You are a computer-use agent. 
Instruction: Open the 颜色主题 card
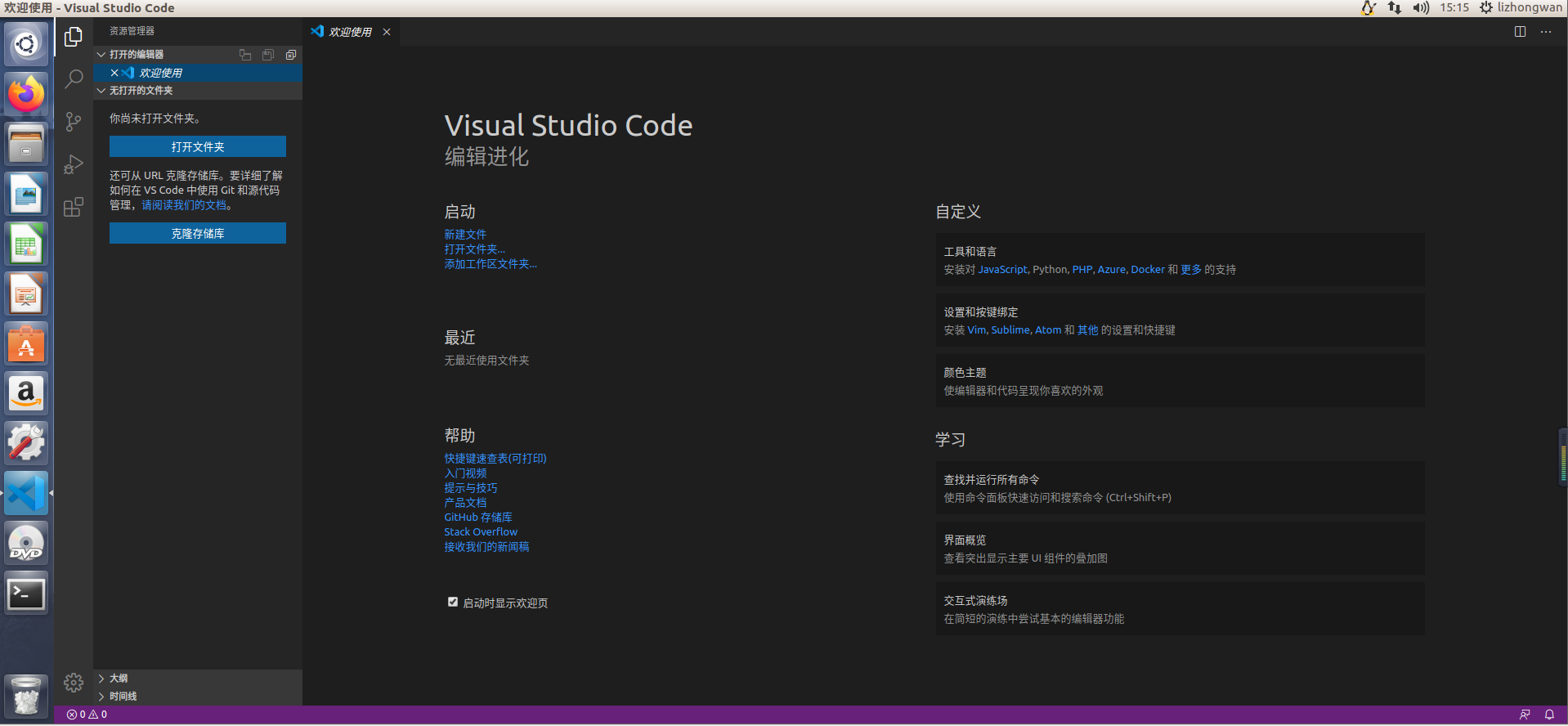tap(1180, 381)
